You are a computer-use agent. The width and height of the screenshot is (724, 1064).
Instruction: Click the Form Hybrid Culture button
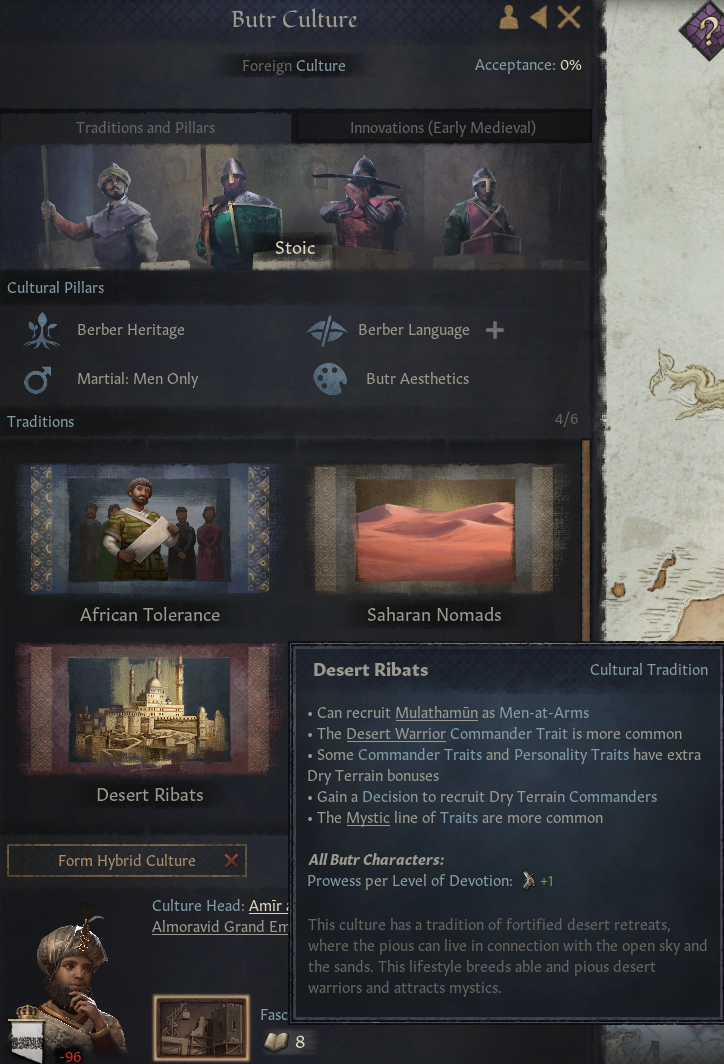pyautogui.click(x=127, y=860)
